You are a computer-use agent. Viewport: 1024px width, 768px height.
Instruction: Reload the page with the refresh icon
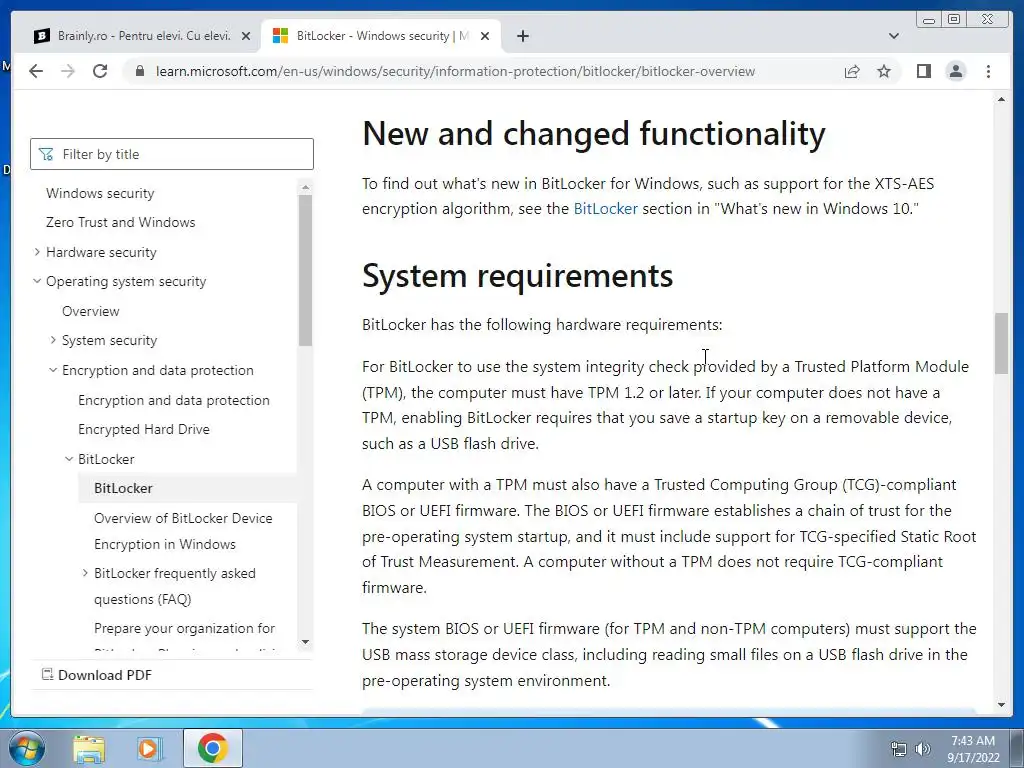100,71
